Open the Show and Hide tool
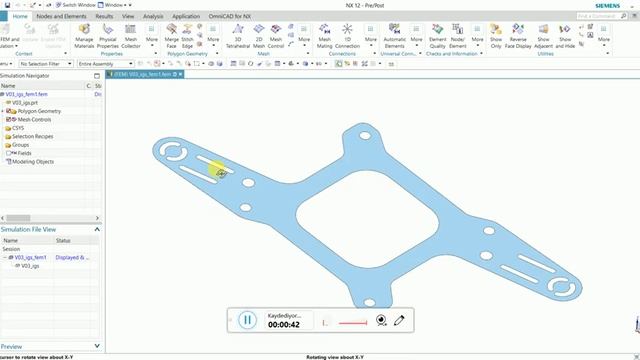The height and width of the screenshot is (360, 640). pyautogui.click(x=565, y=36)
